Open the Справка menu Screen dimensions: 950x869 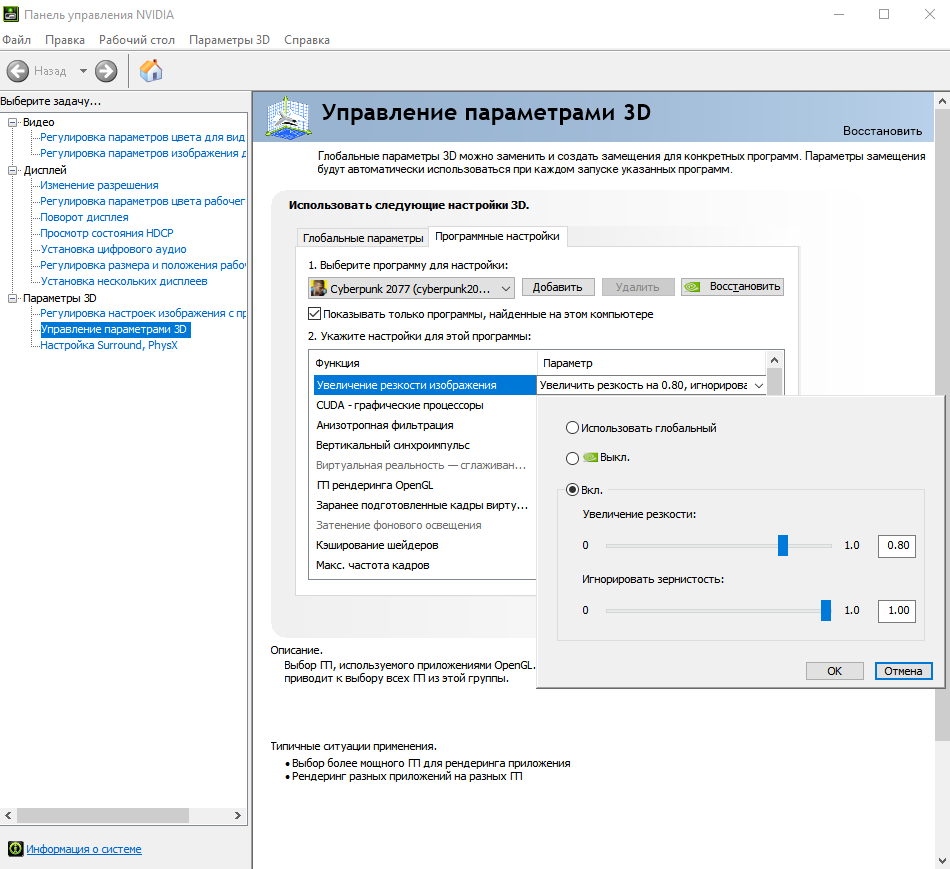click(307, 40)
